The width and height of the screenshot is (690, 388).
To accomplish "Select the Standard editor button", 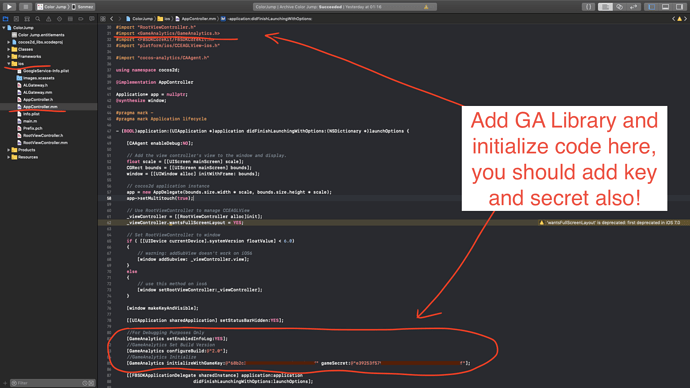I will pos(606,7).
